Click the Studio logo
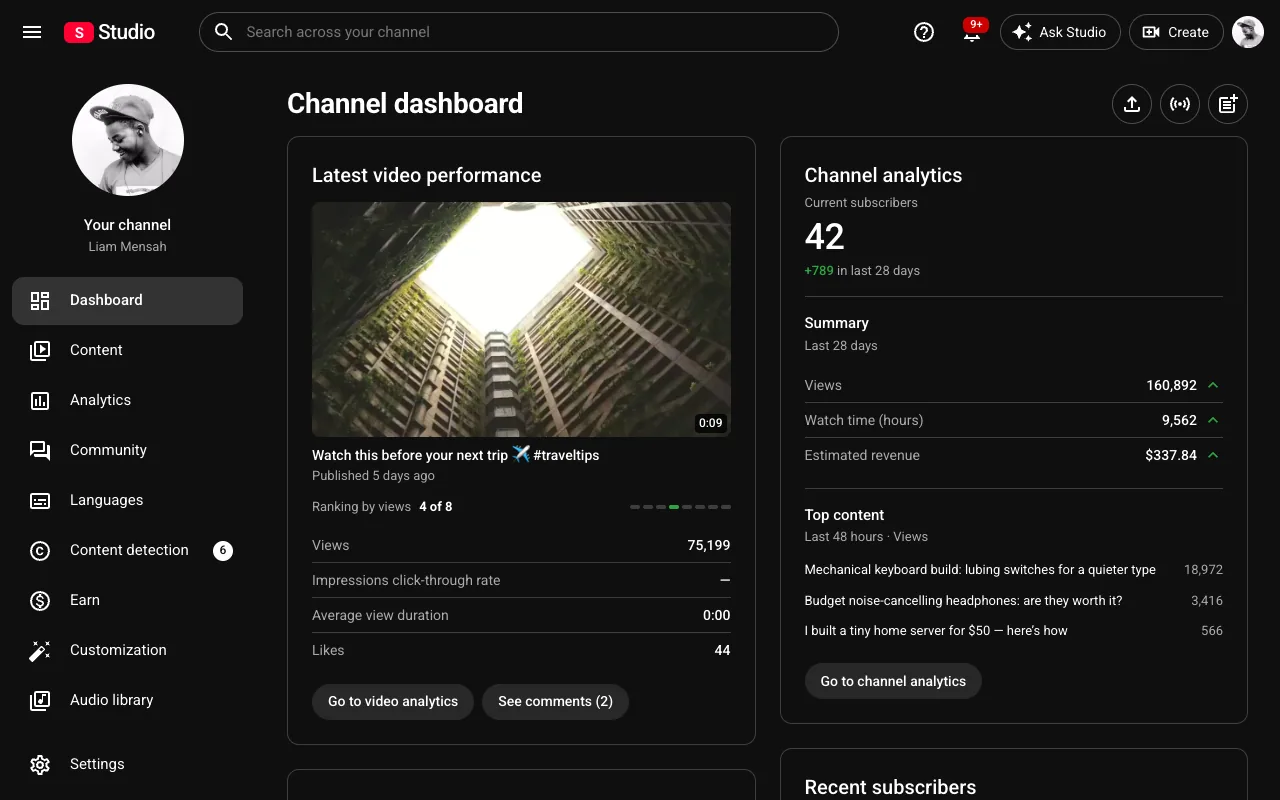This screenshot has width=1280, height=800. [x=109, y=32]
